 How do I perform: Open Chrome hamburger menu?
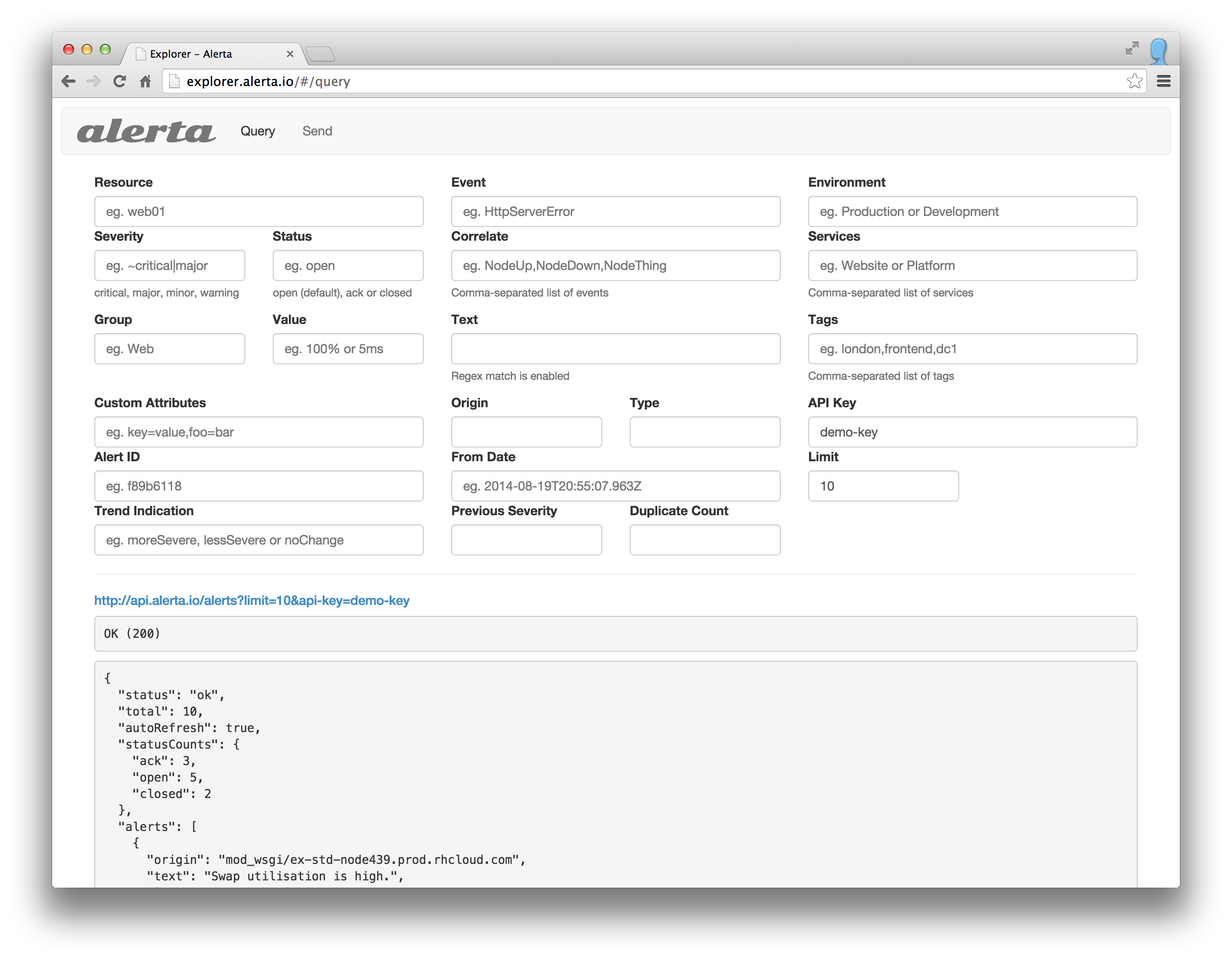(x=1163, y=81)
